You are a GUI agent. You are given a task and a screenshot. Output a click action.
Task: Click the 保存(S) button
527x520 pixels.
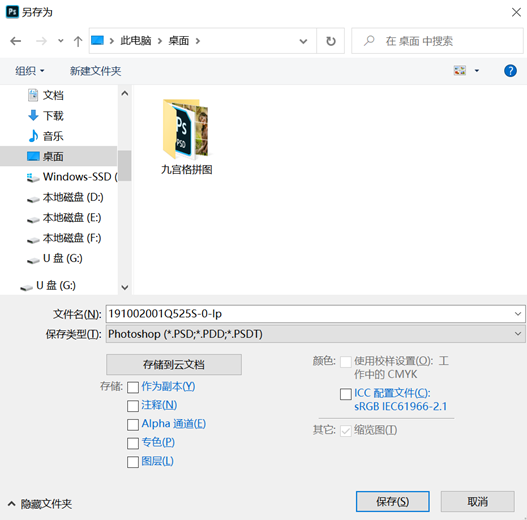click(393, 502)
